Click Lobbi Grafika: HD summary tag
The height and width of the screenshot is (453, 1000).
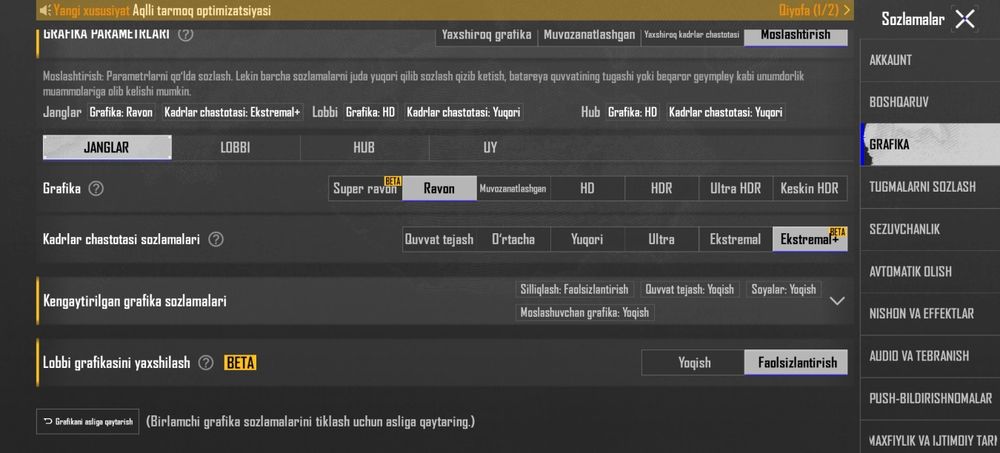(x=371, y=112)
